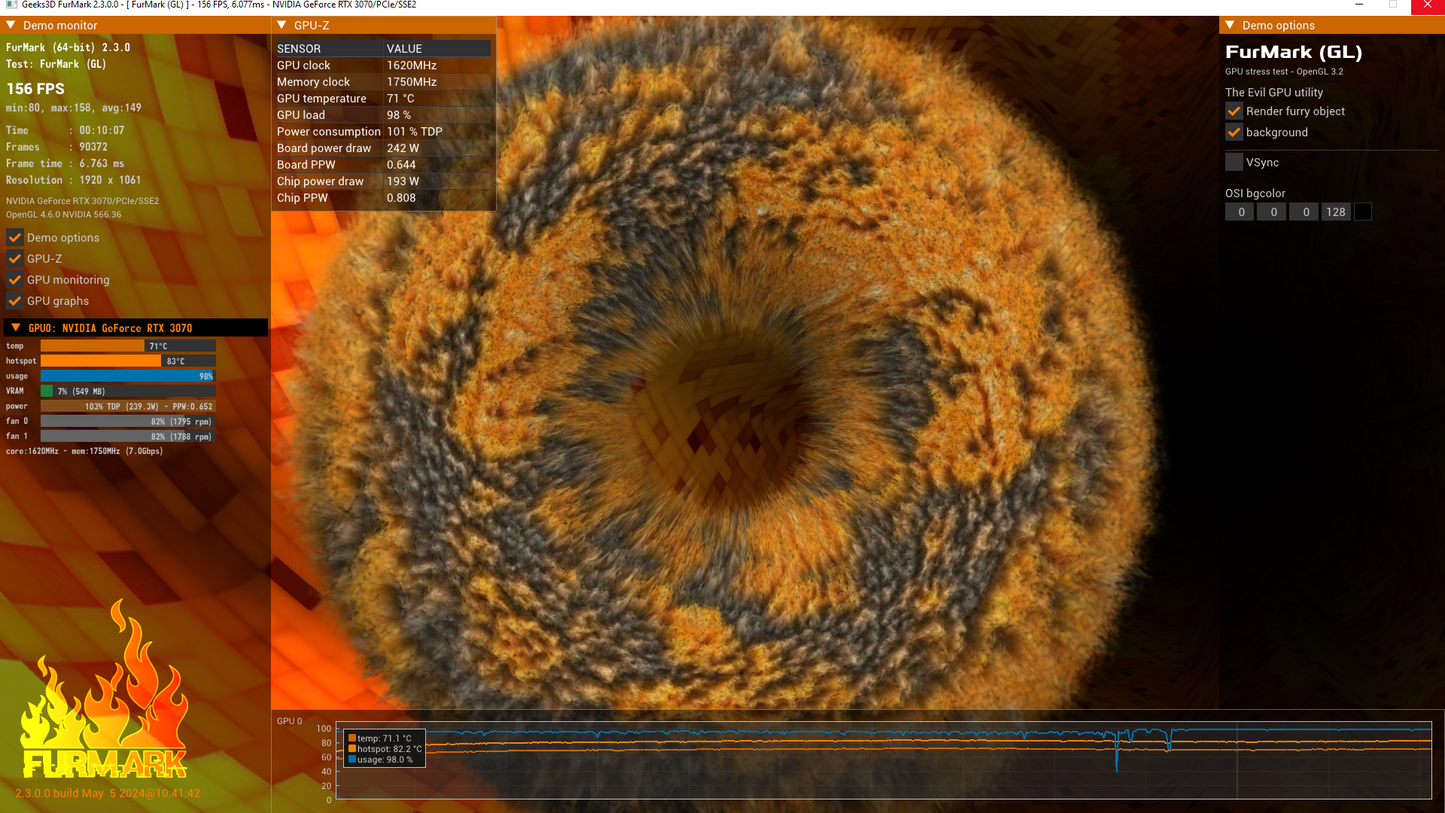The height and width of the screenshot is (813, 1445).
Task: Toggle the GPU monitoring checkbox
Action: click(x=15, y=280)
